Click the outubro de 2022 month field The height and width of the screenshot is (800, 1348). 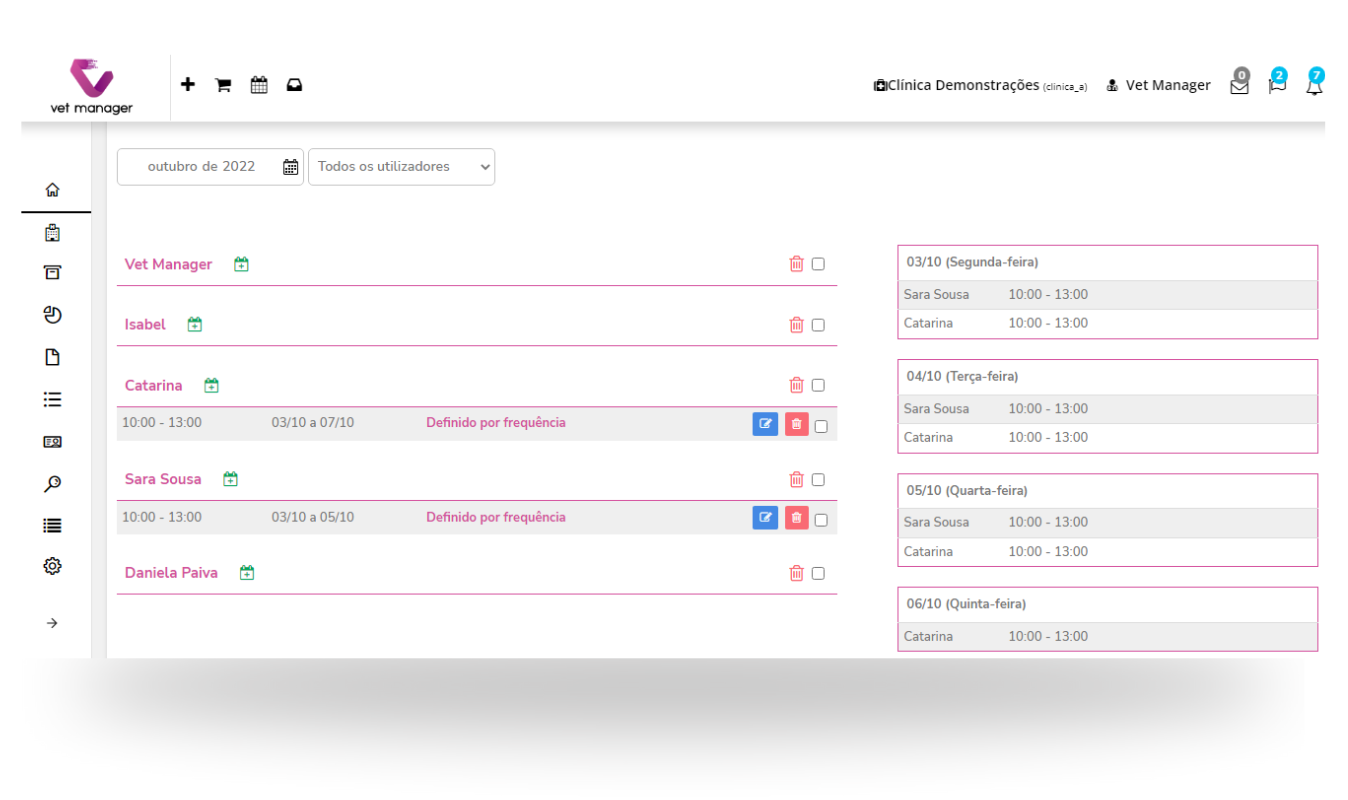coord(201,167)
